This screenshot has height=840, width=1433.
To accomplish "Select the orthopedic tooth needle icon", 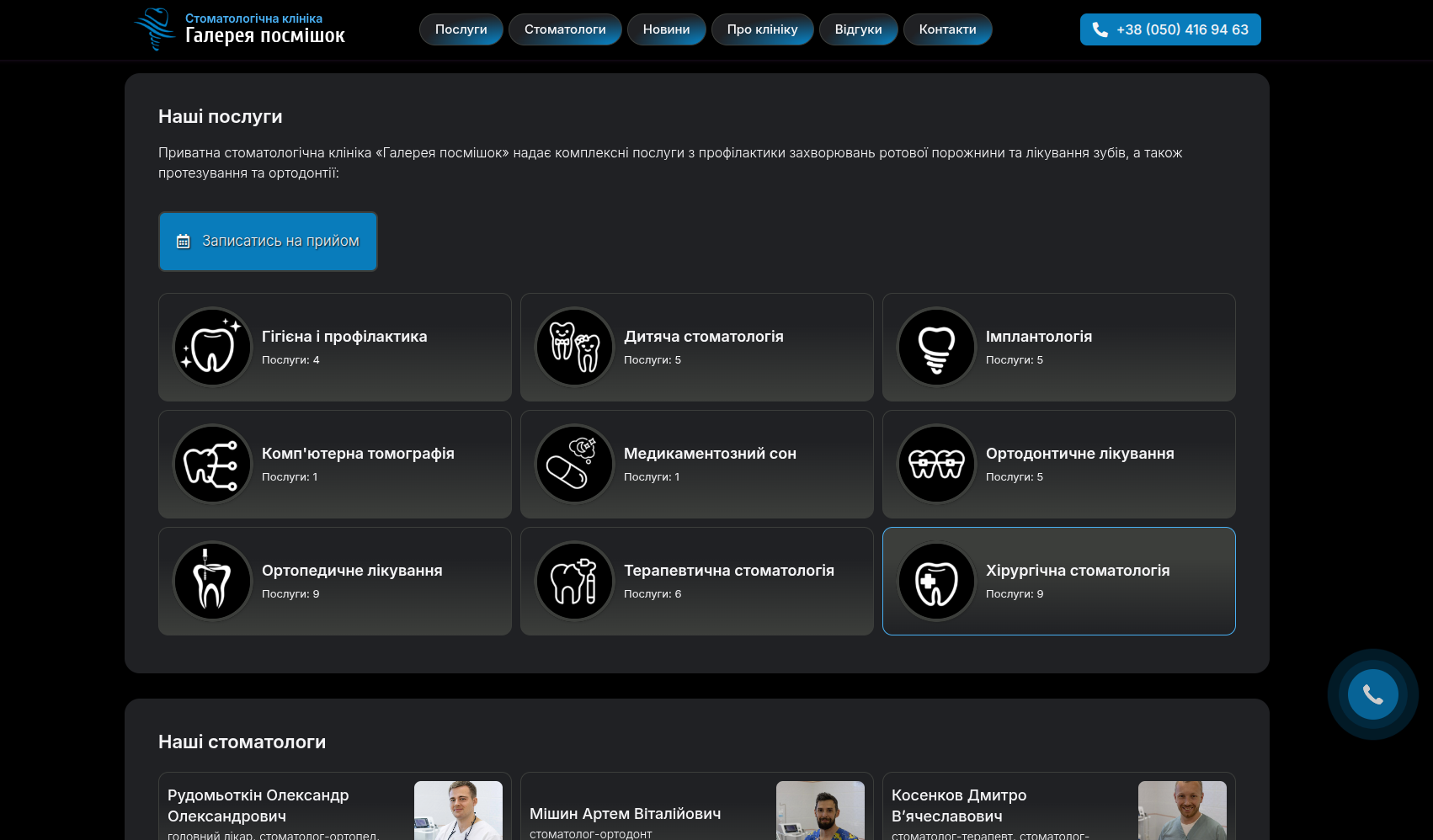I will 212,581.
